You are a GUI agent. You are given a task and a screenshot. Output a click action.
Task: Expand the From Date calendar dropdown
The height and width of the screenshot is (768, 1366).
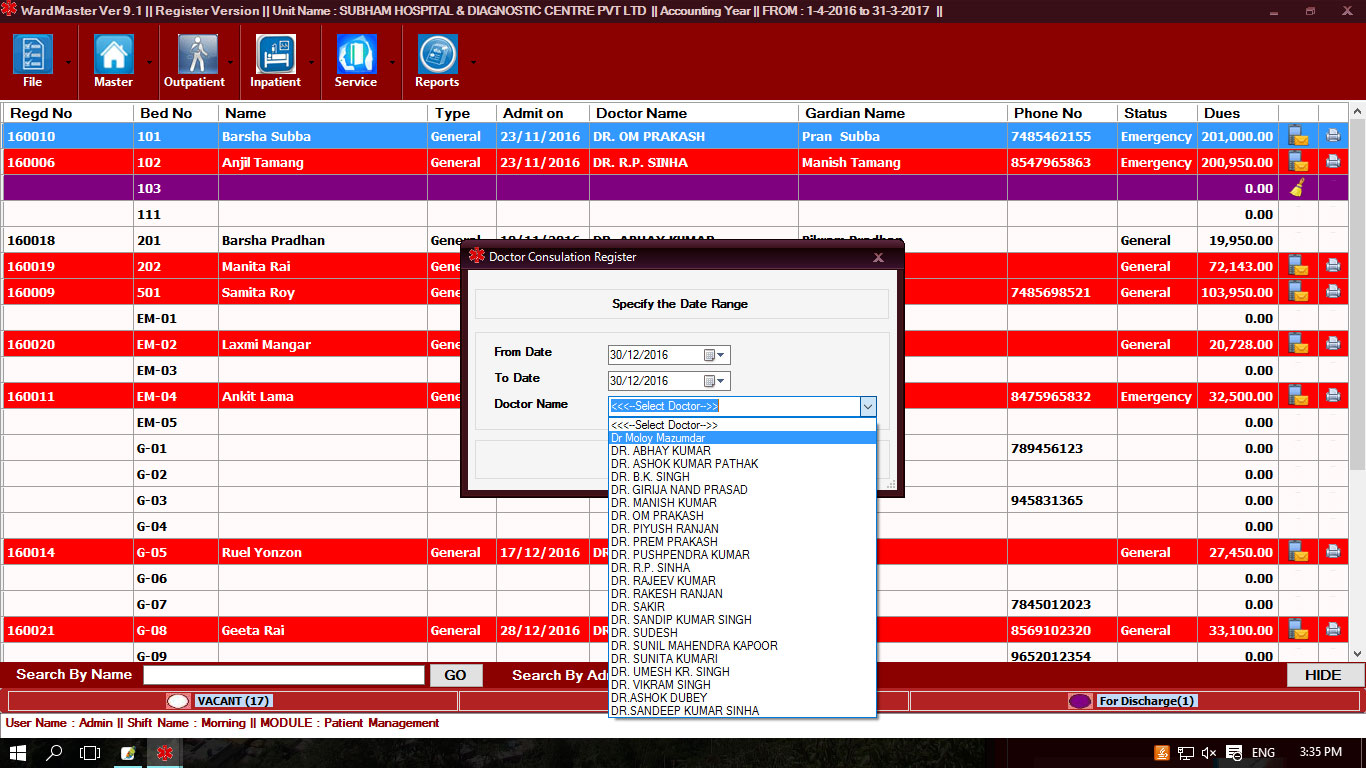point(716,355)
